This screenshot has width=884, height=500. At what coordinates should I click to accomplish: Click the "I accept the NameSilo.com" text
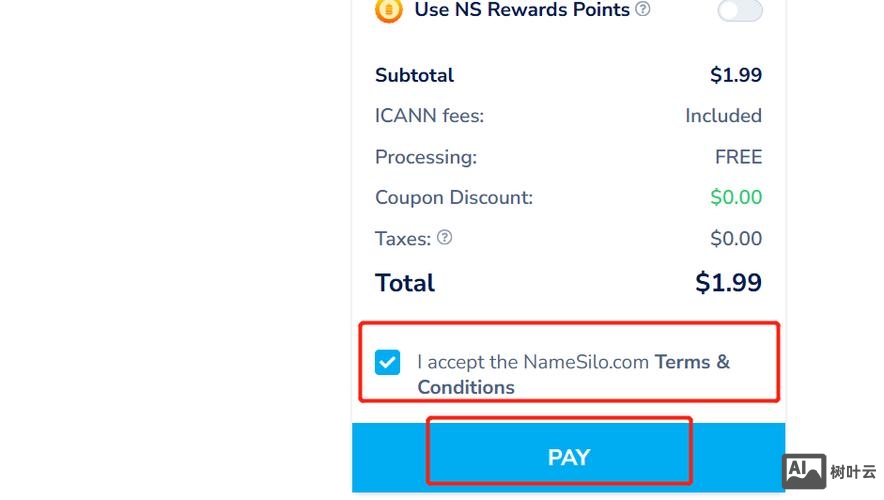tap(533, 362)
